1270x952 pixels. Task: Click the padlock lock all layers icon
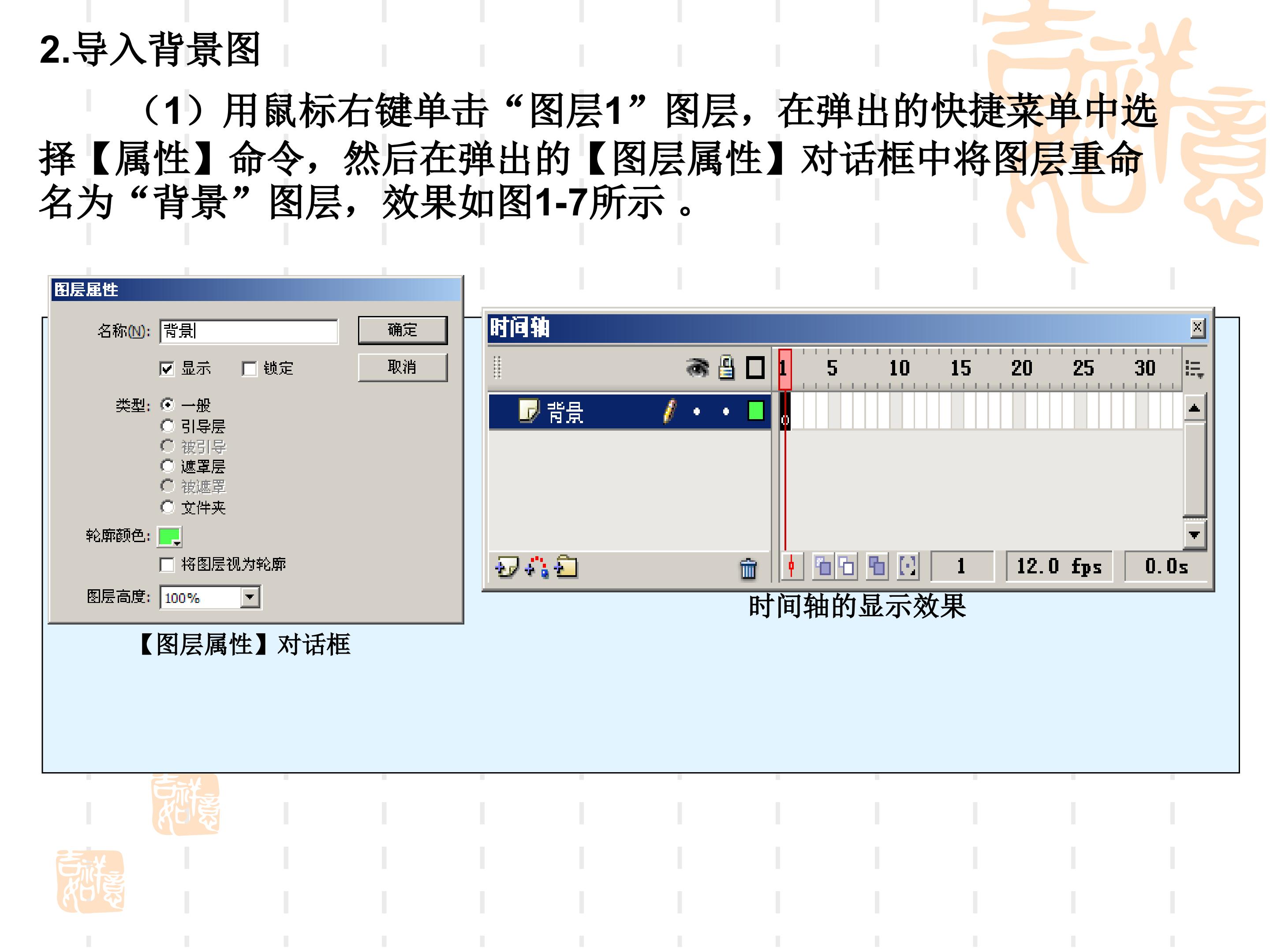pos(726,368)
